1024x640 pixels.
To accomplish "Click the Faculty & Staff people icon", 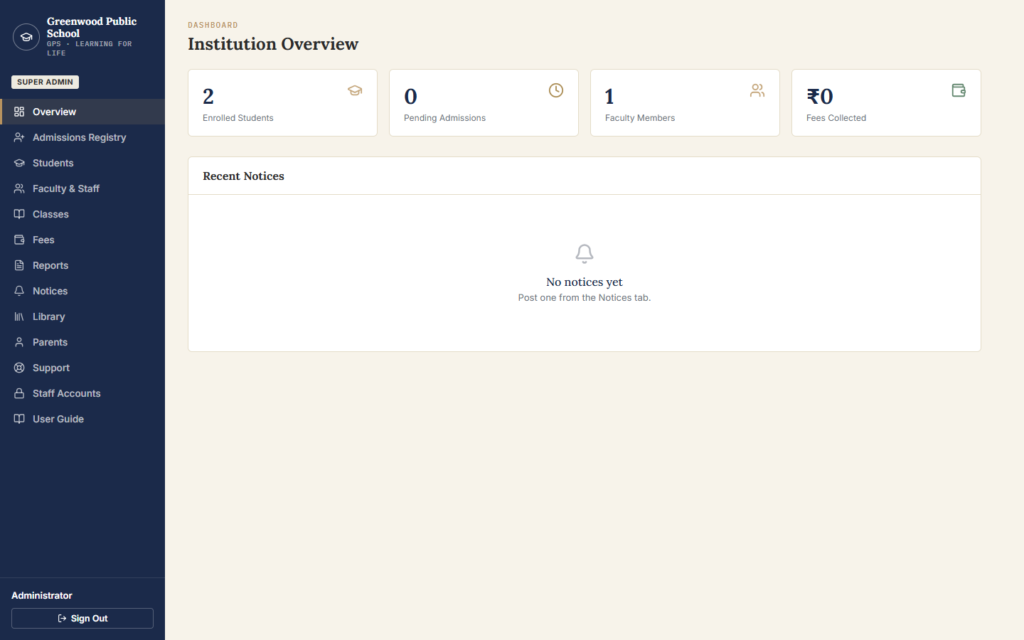I will [19, 188].
